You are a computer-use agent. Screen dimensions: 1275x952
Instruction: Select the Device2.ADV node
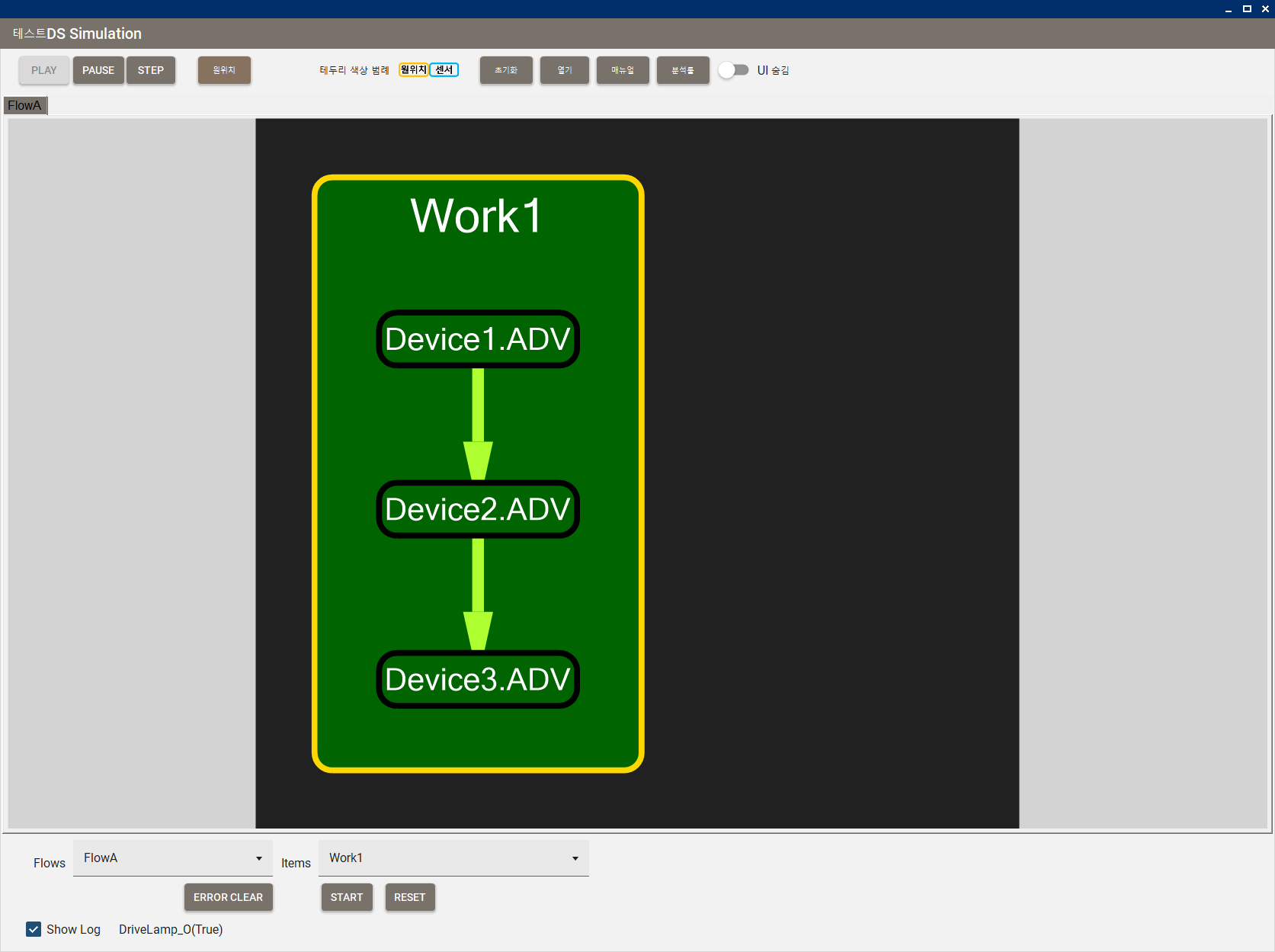tap(478, 509)
